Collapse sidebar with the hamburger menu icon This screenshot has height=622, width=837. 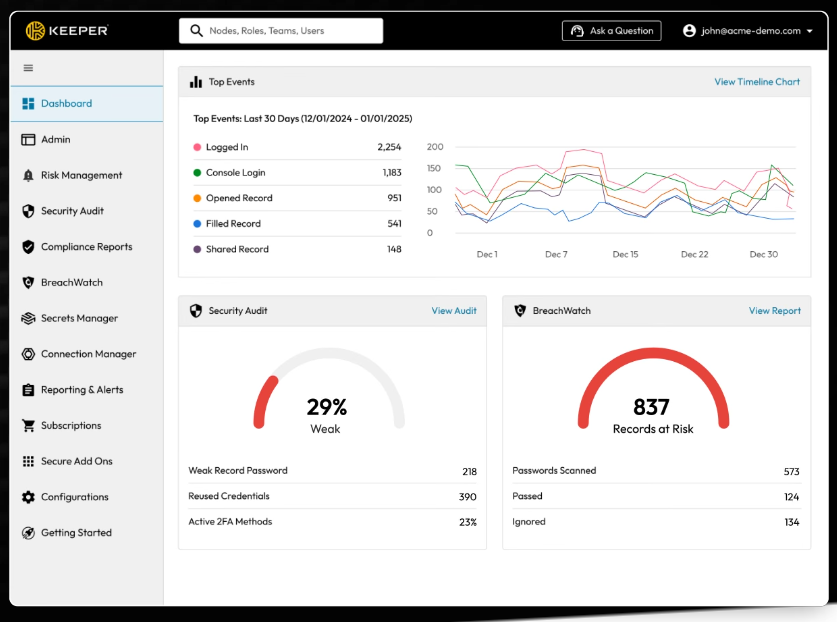tap(28, 68)
